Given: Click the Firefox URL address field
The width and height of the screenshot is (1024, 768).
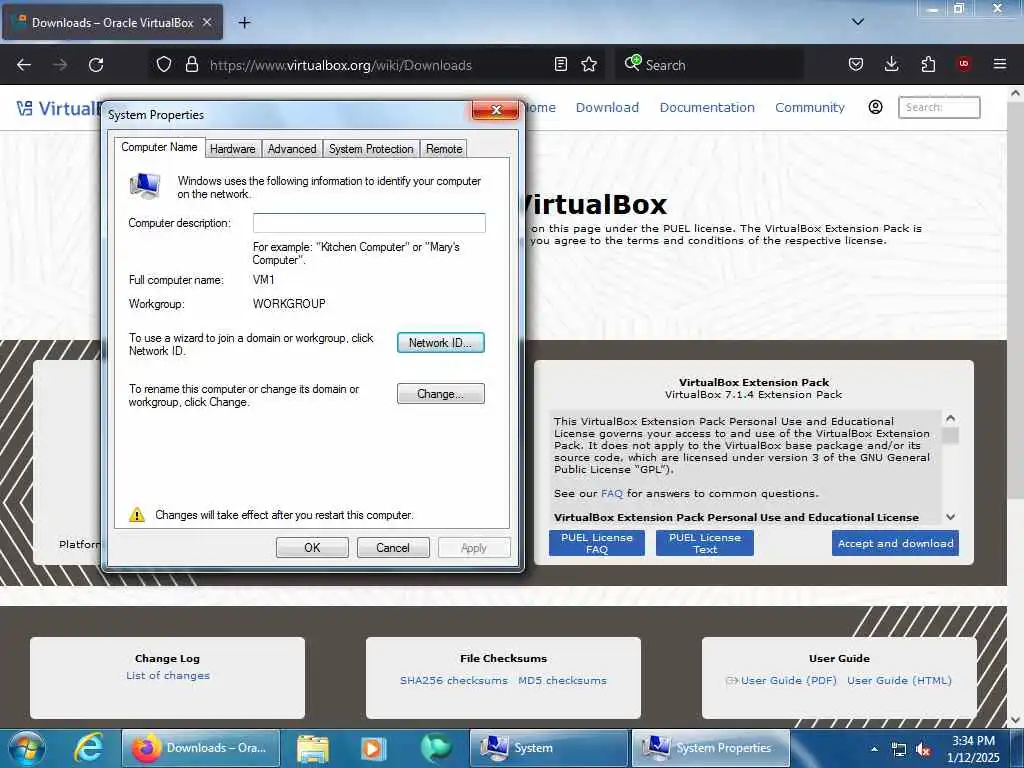Looking at the screenshot, I should (376, 65).
